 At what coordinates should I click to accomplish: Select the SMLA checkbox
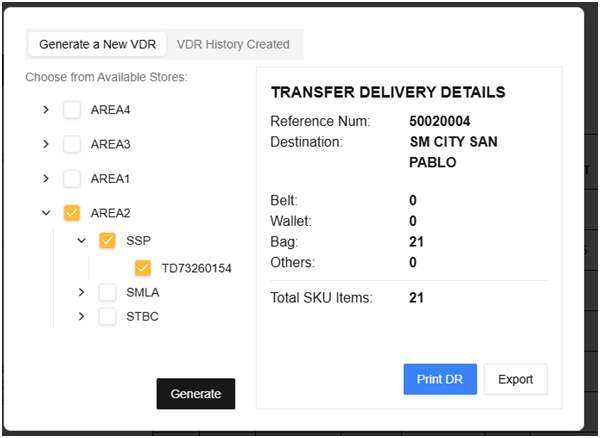(x=108, y=292)
